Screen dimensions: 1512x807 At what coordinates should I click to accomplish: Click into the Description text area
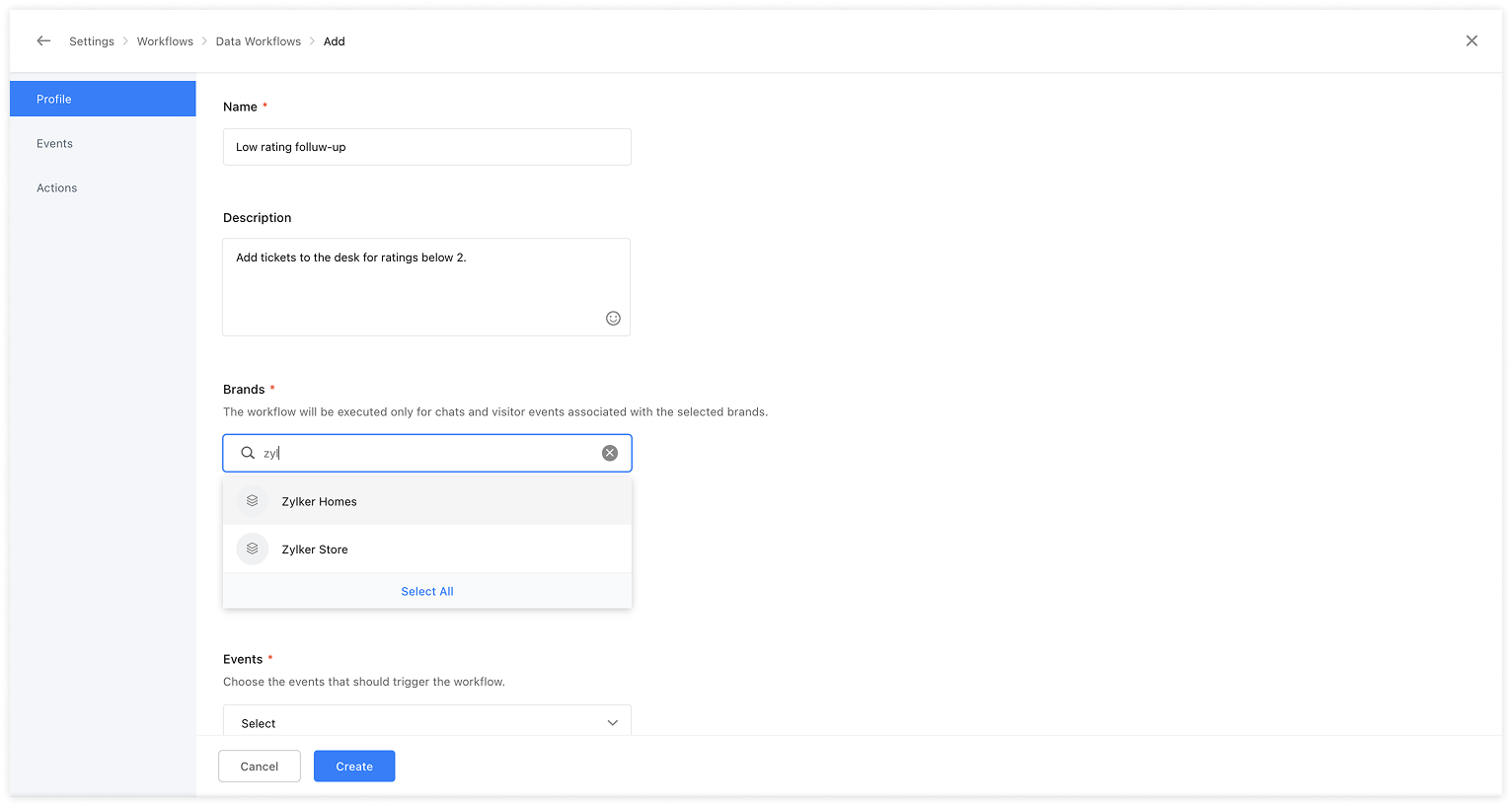[415, 286]
